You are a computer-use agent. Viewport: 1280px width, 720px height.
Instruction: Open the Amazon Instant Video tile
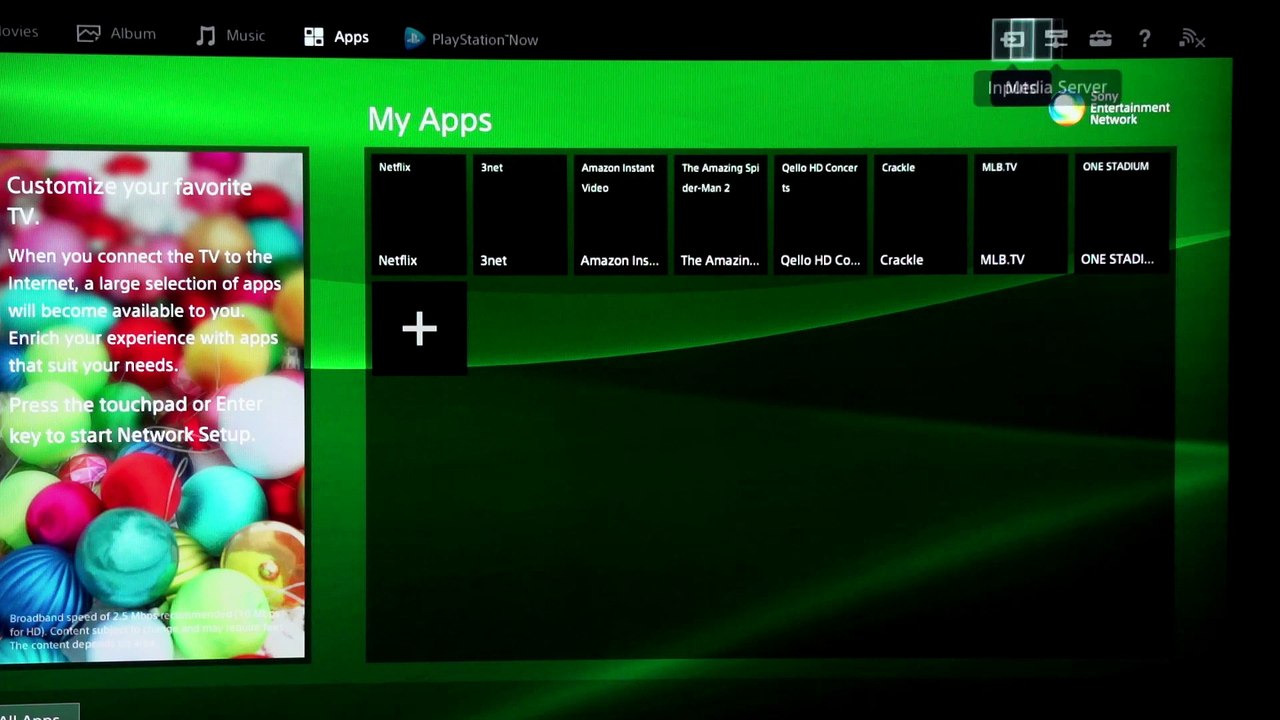(x=620, y=214)
